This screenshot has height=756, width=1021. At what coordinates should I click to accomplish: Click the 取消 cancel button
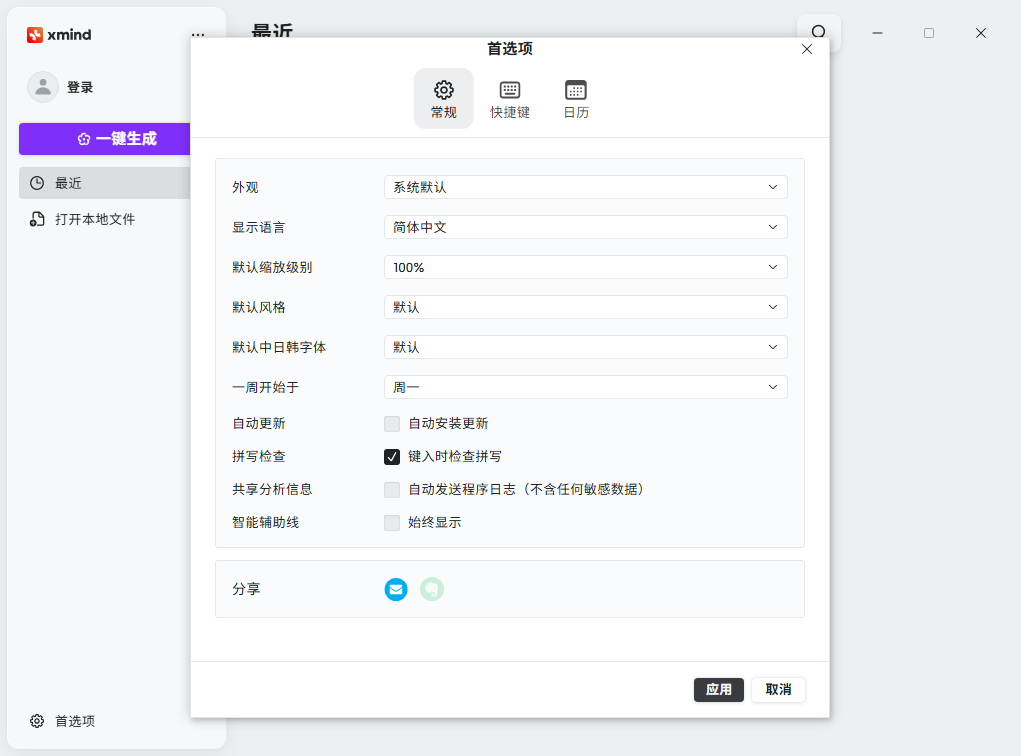(778, 690)
